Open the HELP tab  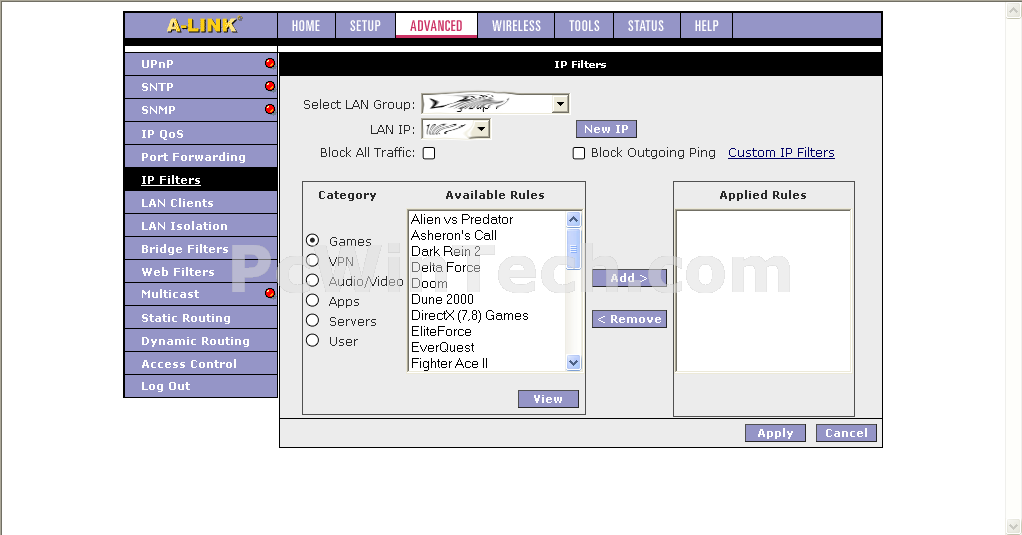pyautogui.click(x=707, y=25)
